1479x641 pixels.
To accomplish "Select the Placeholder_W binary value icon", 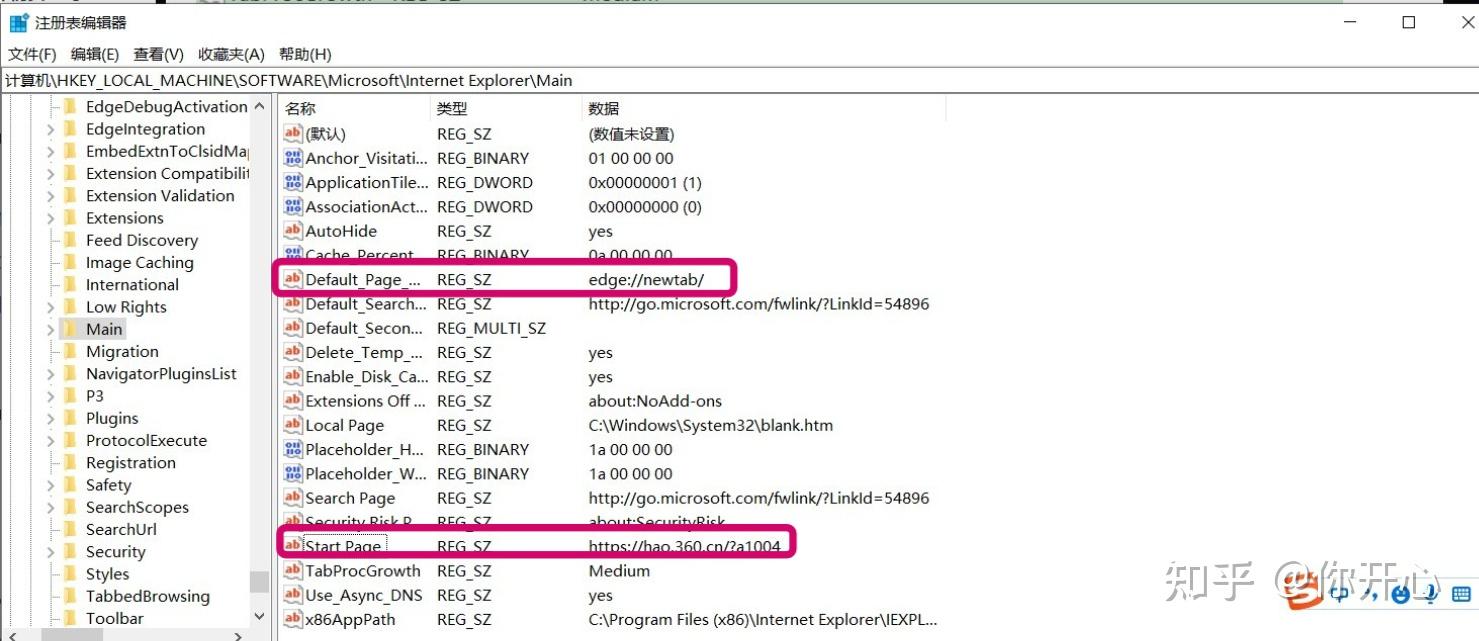I will coord(293,474).
